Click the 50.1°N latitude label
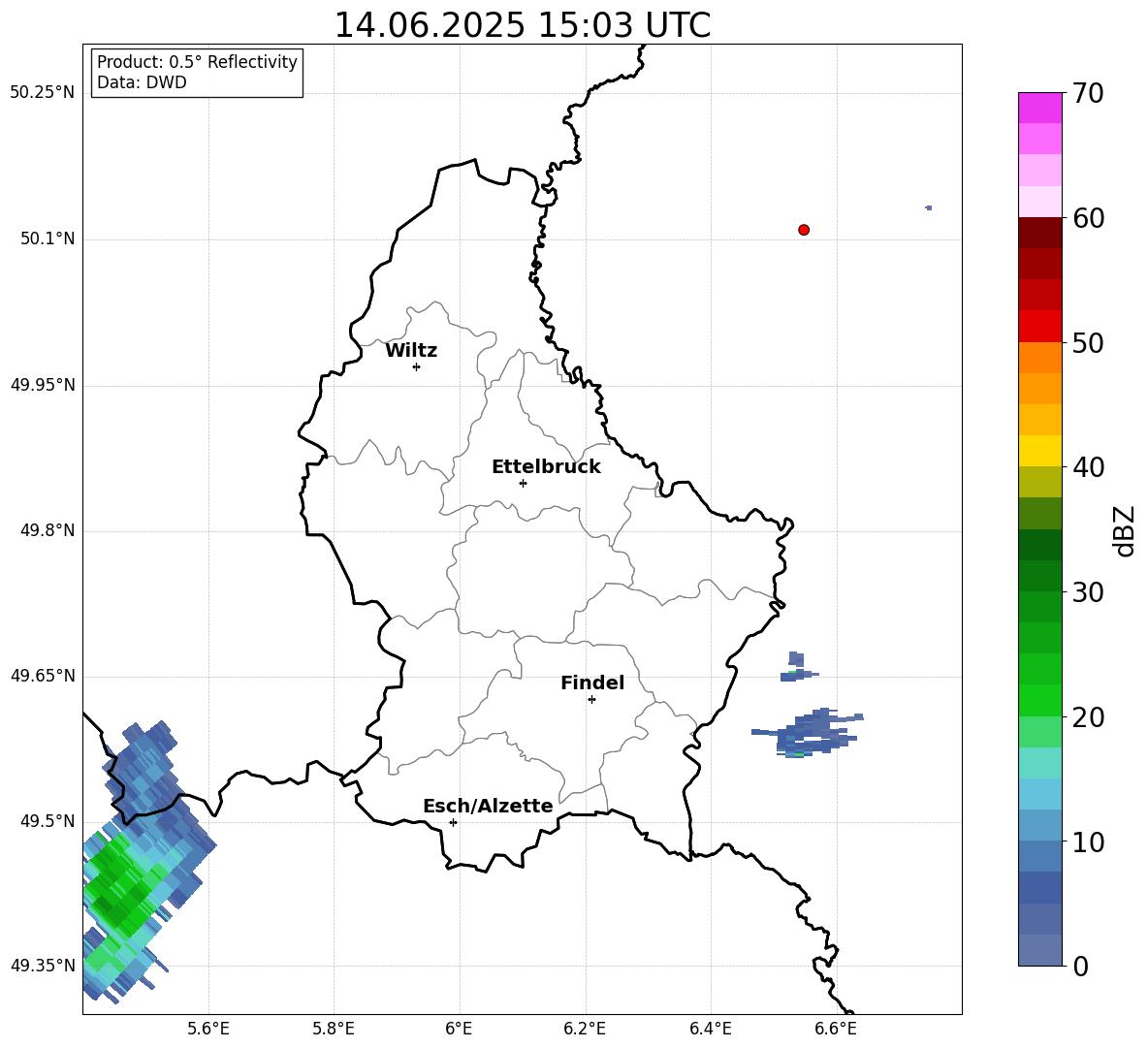 (x=48, y=238)
